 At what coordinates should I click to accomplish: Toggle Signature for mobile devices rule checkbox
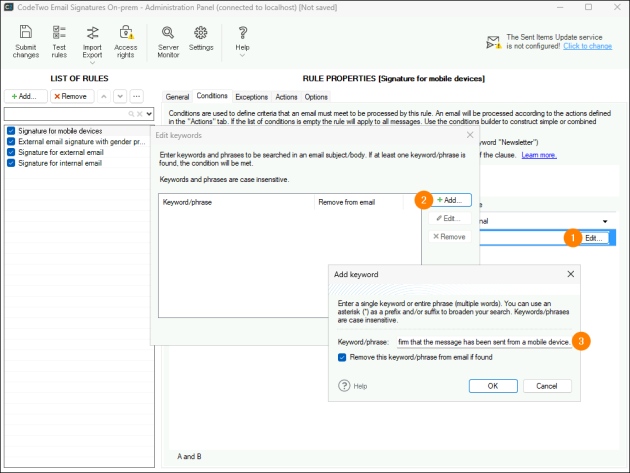point(11,131)
